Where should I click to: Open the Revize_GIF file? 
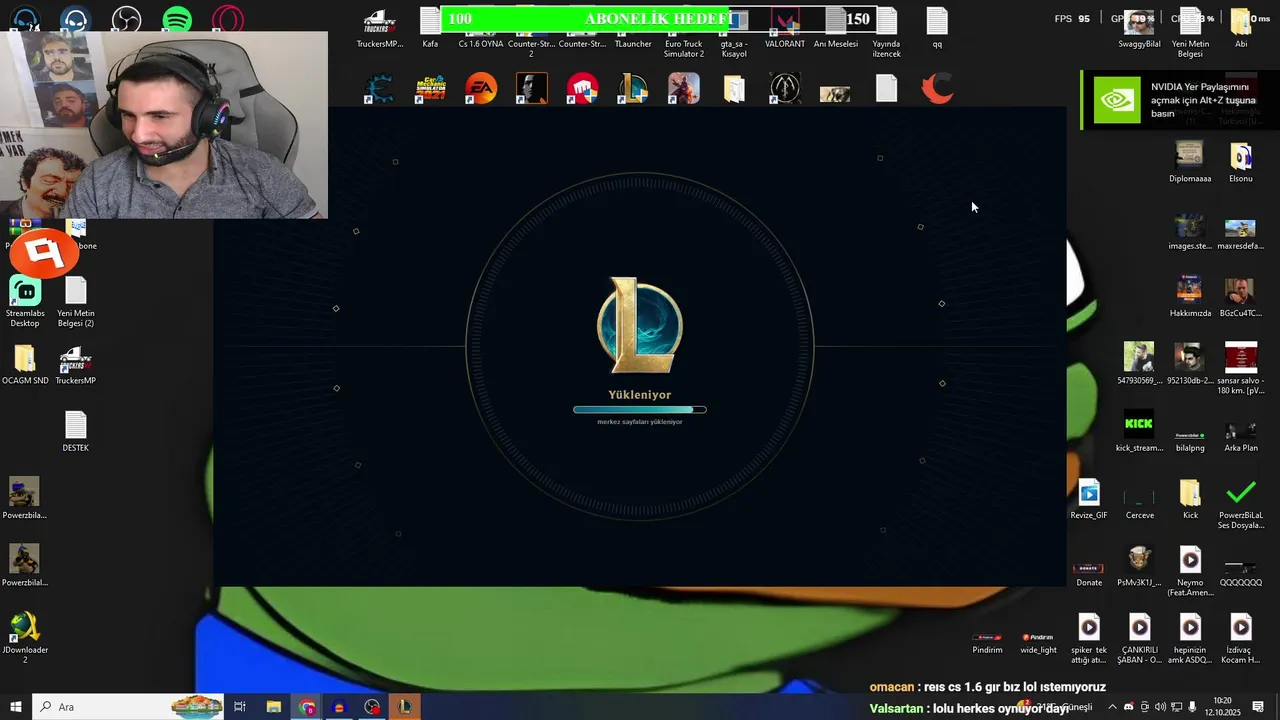1089,498
